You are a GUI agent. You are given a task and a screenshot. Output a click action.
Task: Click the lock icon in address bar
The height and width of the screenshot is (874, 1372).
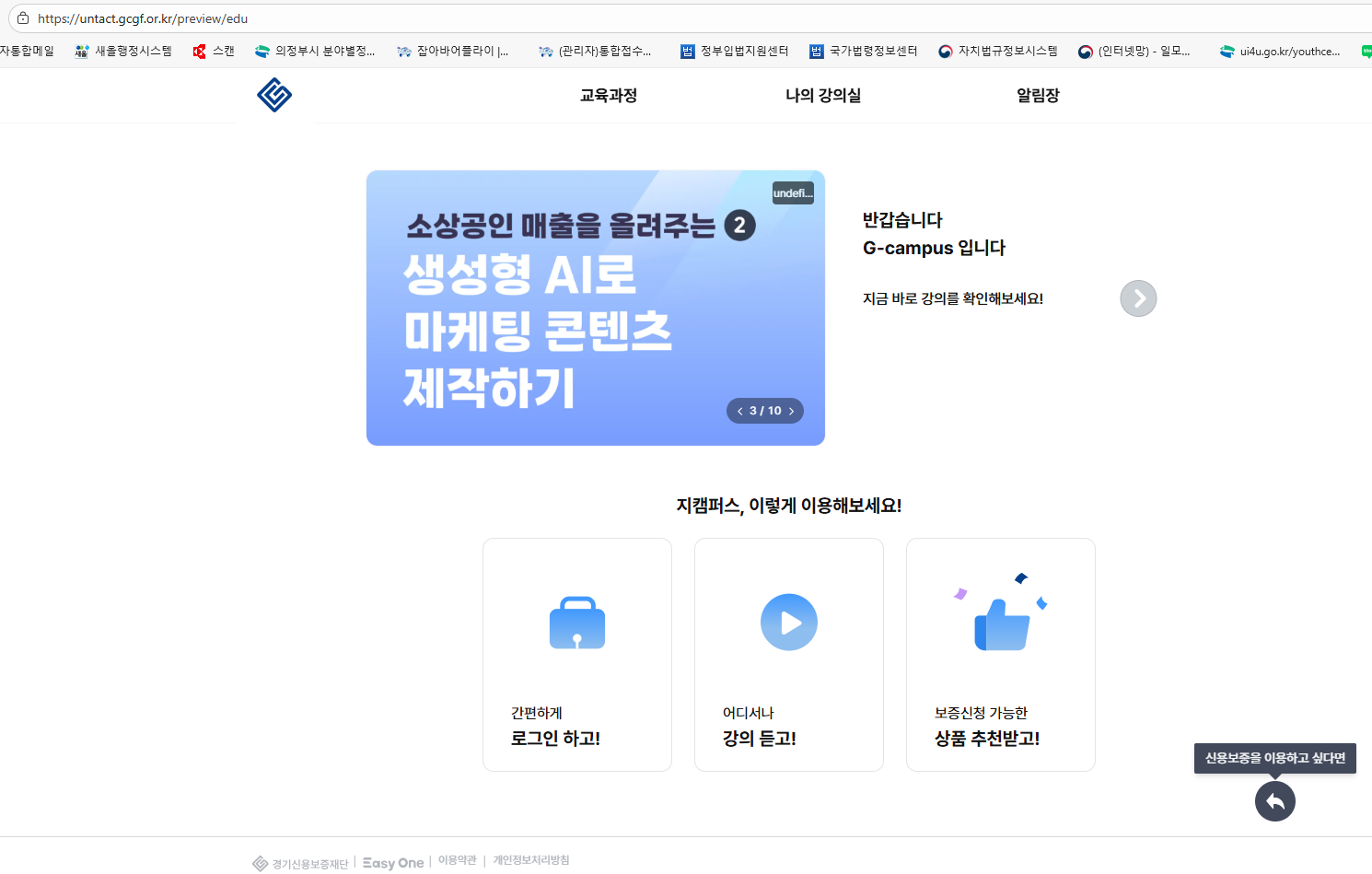tap(23, 18)
